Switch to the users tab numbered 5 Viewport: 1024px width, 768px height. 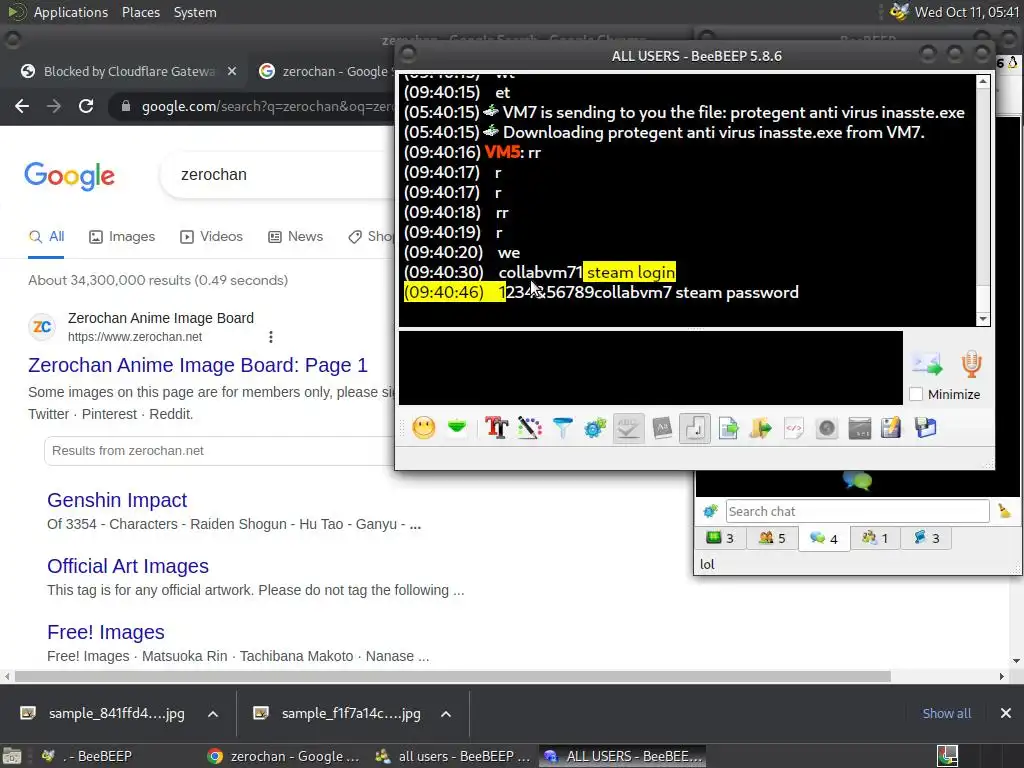click(772, 538)
